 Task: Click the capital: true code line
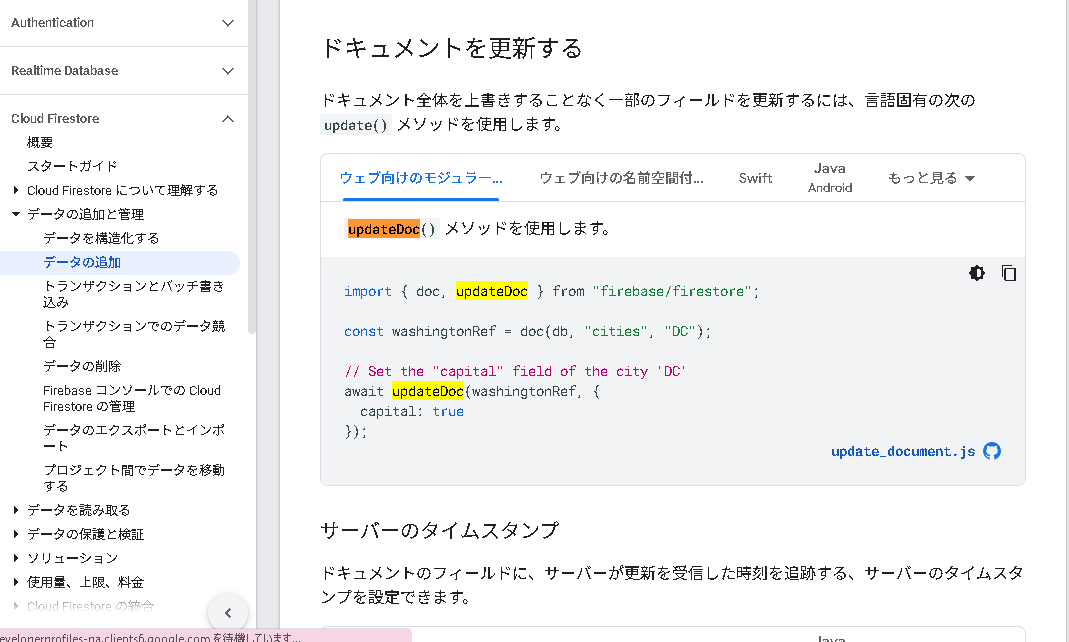[412, 412]
